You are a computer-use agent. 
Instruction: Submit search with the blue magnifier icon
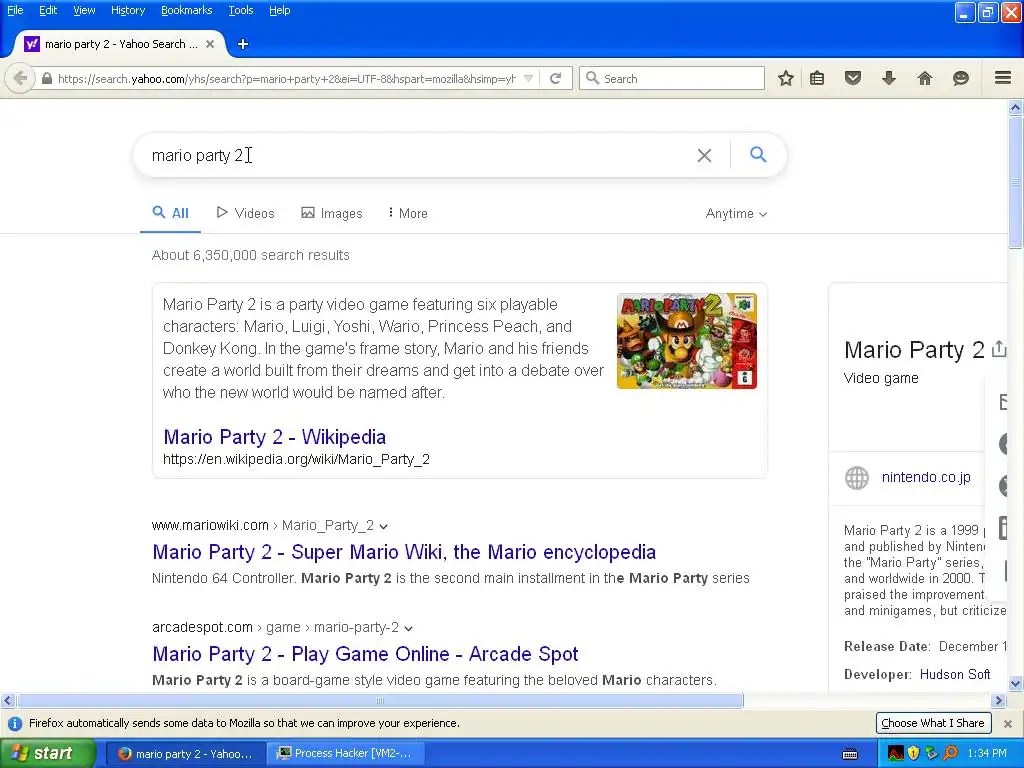point(758,154)
